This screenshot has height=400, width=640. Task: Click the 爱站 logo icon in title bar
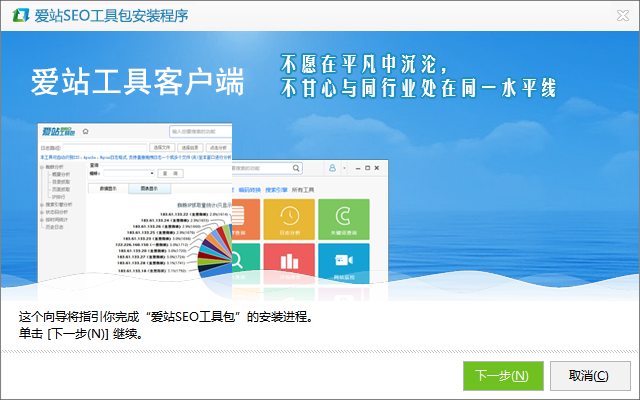click(20, 16)
